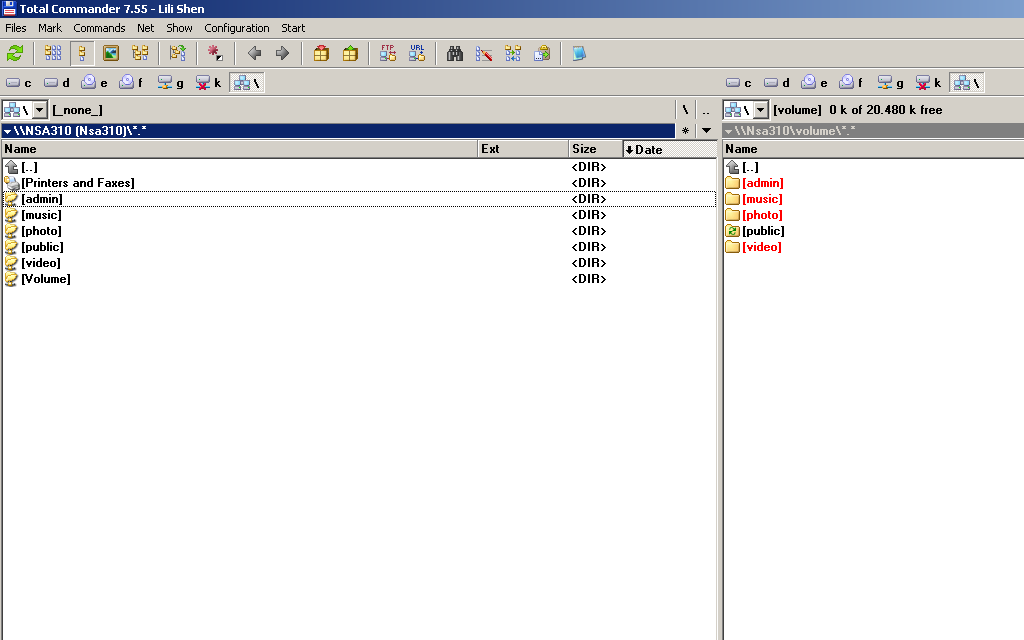Open the Net menu
1024x640 pixels.
(146, 28)
